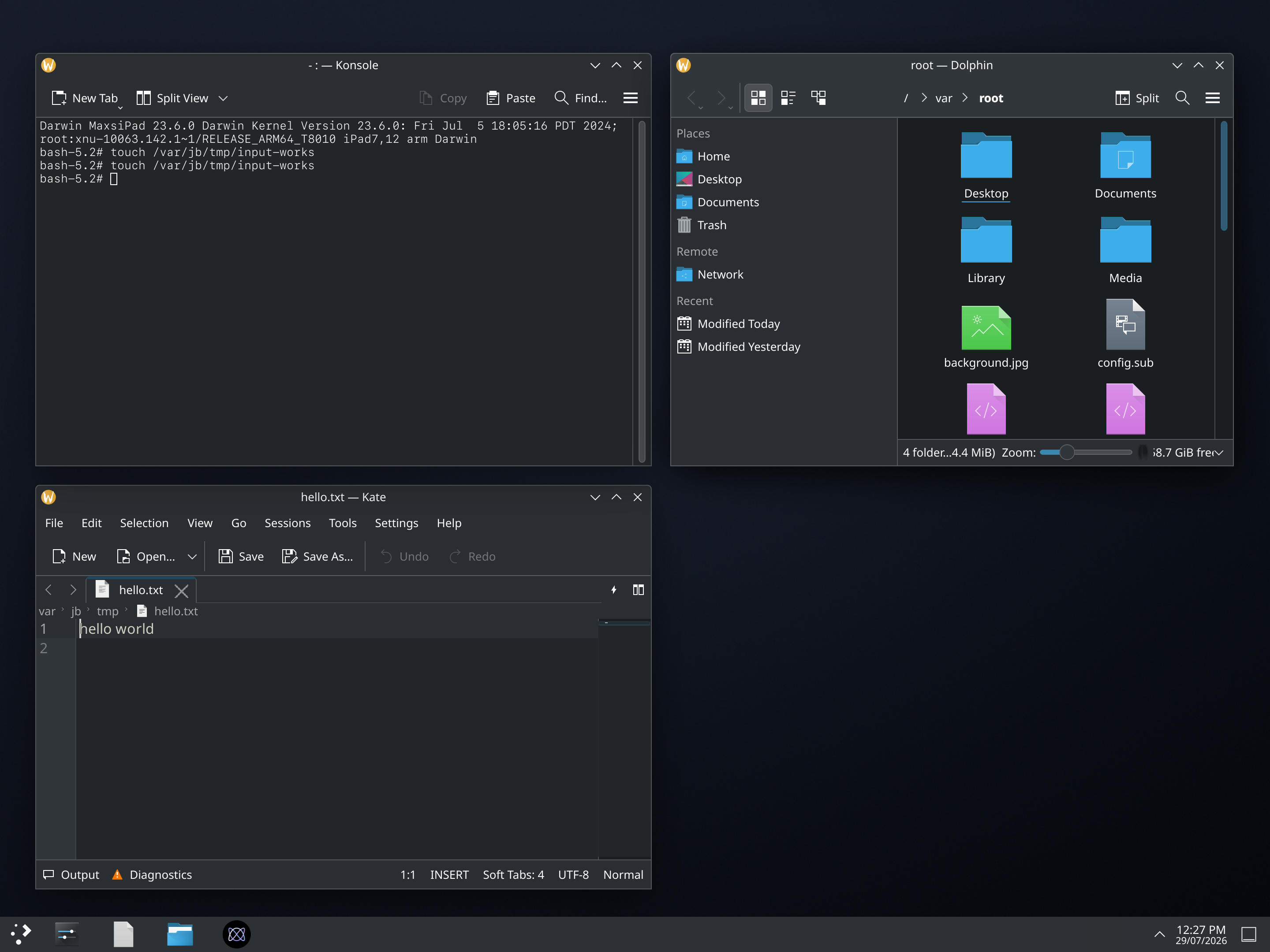This screenshot has height=952, width=1270.
Task: Select Desktop in Dolphin Places panel
Action: point(784,179)
